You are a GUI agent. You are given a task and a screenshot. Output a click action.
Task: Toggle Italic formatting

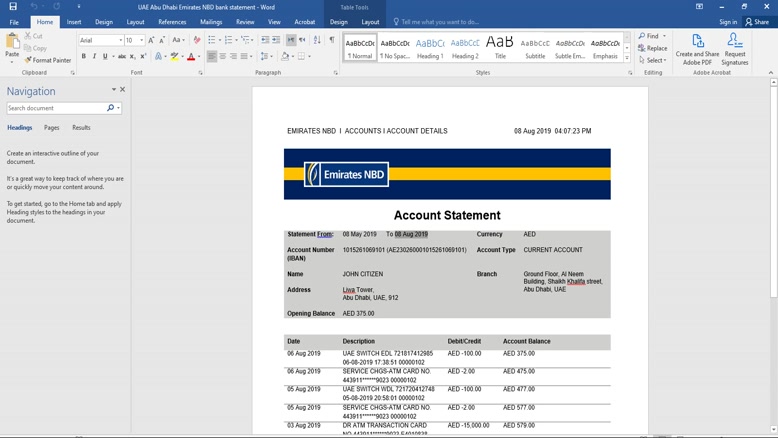click(x=94, y=57)
